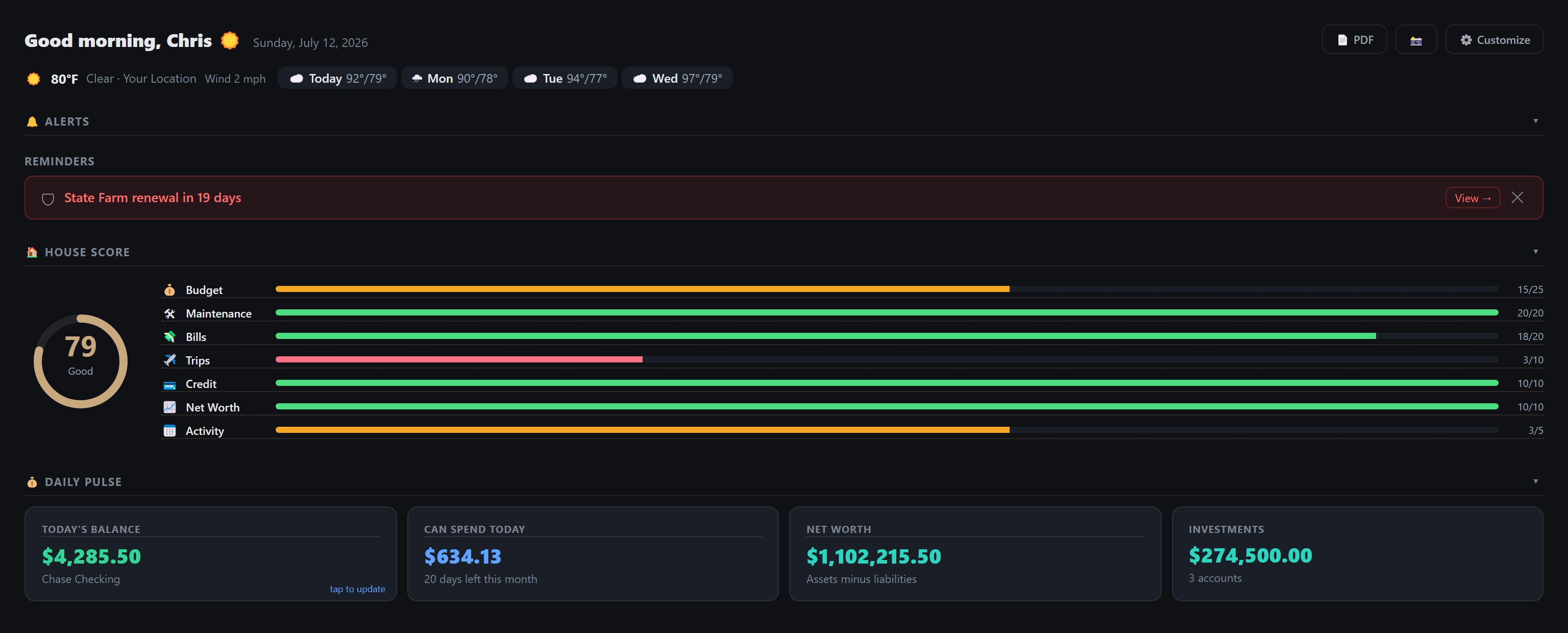Viewport: 1568px width, 633px height.
Task: Collapse the House Score section arrow
Action: (1536, 252)
